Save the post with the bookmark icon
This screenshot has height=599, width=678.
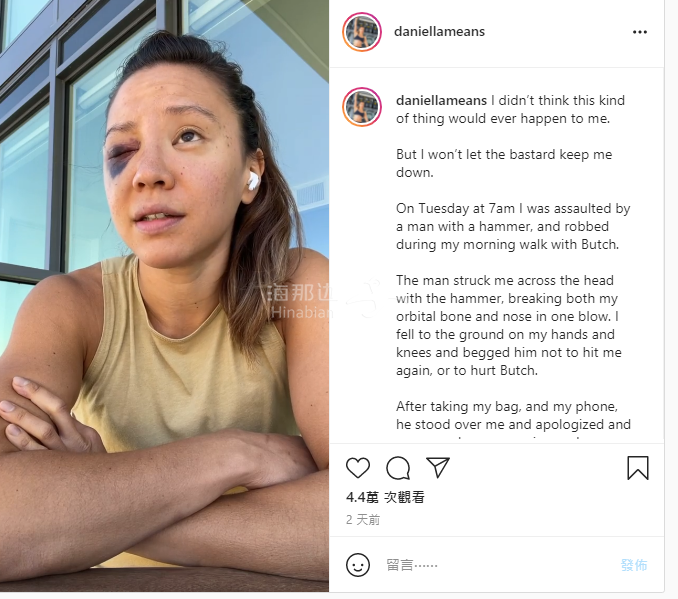(x=638, y=468)
